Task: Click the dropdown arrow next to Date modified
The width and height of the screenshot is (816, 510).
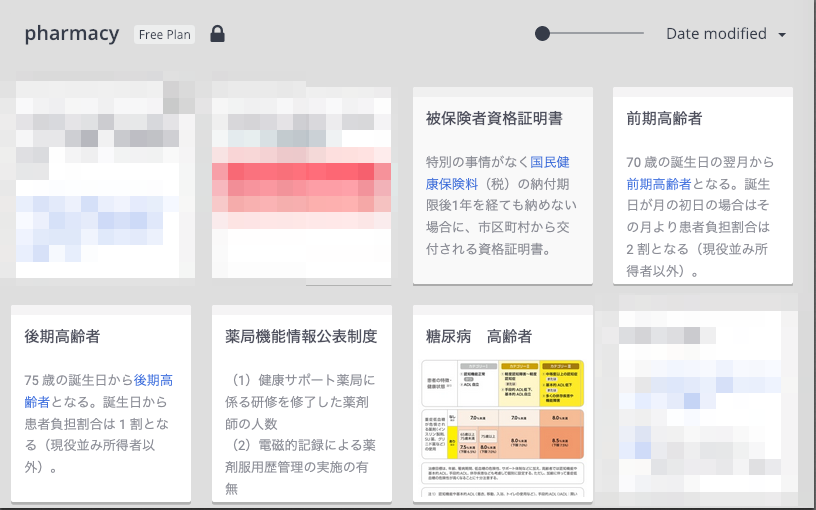Action: [782, 35]
